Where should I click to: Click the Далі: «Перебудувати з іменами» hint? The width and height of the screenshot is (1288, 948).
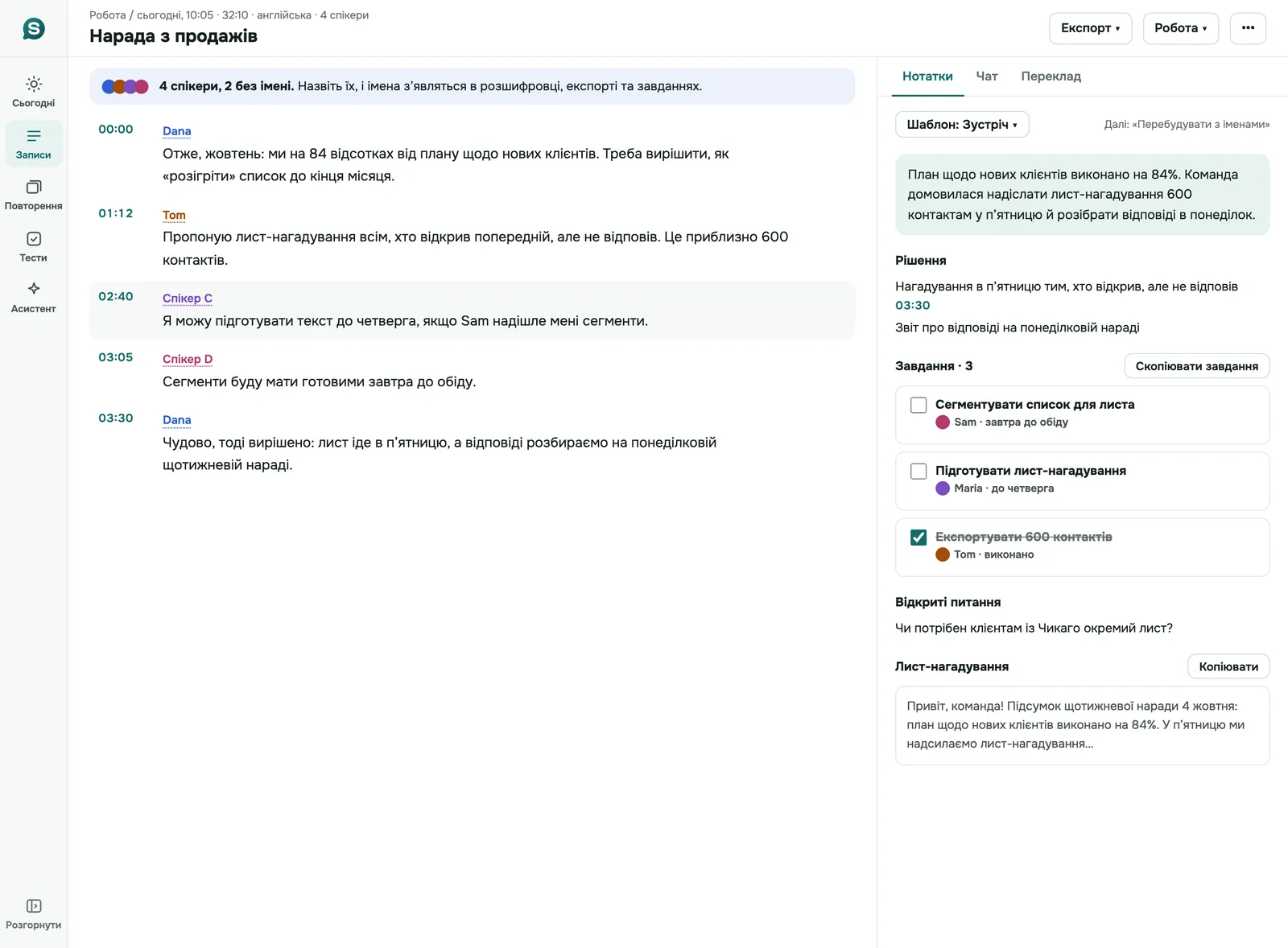pos(1187,125)
